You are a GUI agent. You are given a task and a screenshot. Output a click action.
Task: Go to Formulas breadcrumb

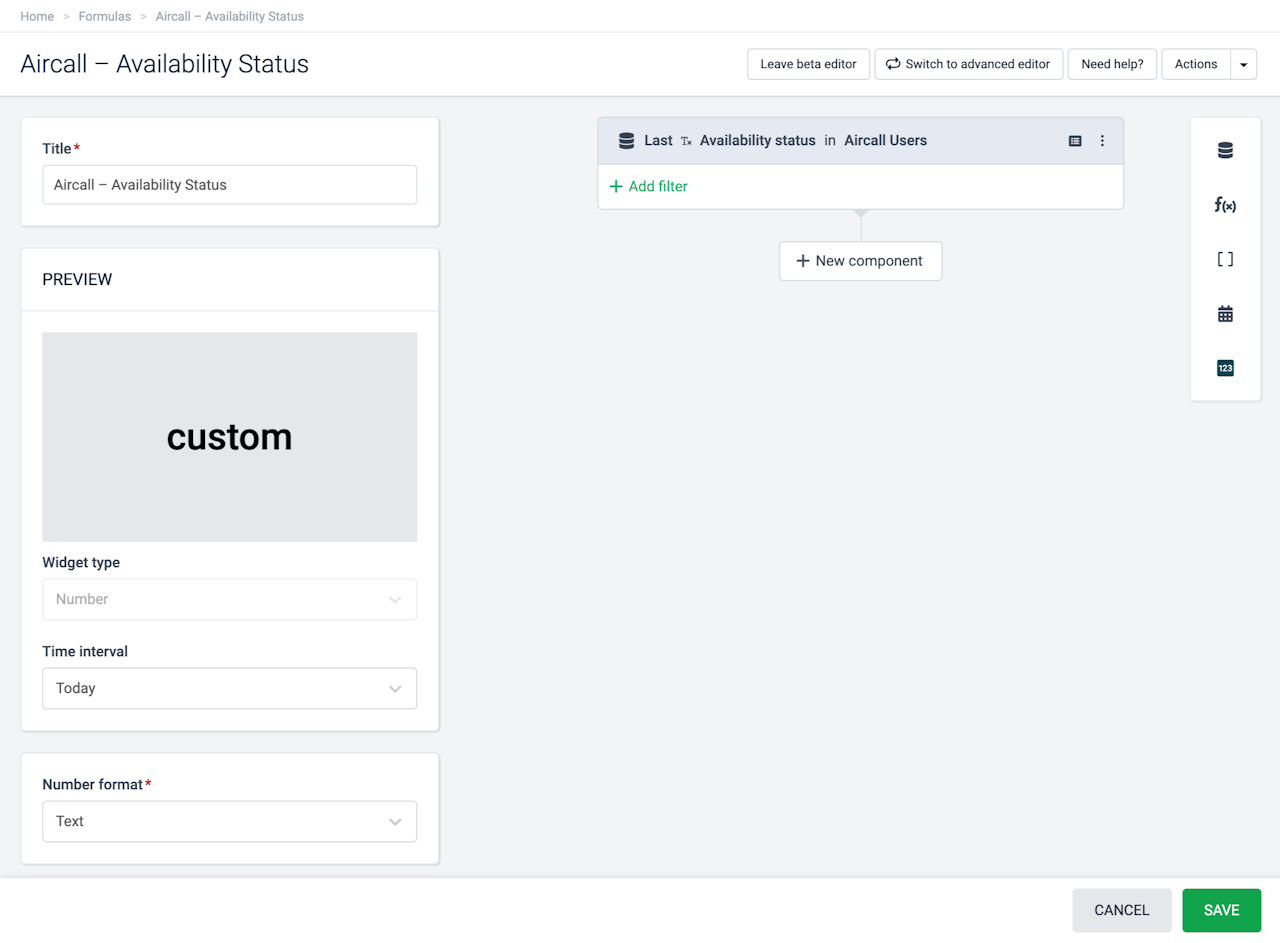coord(105,16)
